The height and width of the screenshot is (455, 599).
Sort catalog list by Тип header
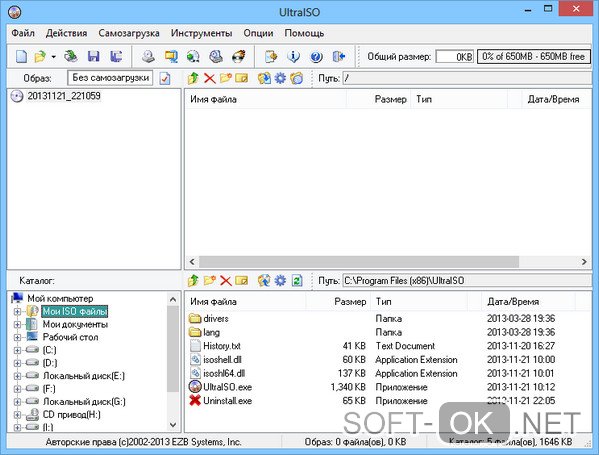click(x=419, y=302)
